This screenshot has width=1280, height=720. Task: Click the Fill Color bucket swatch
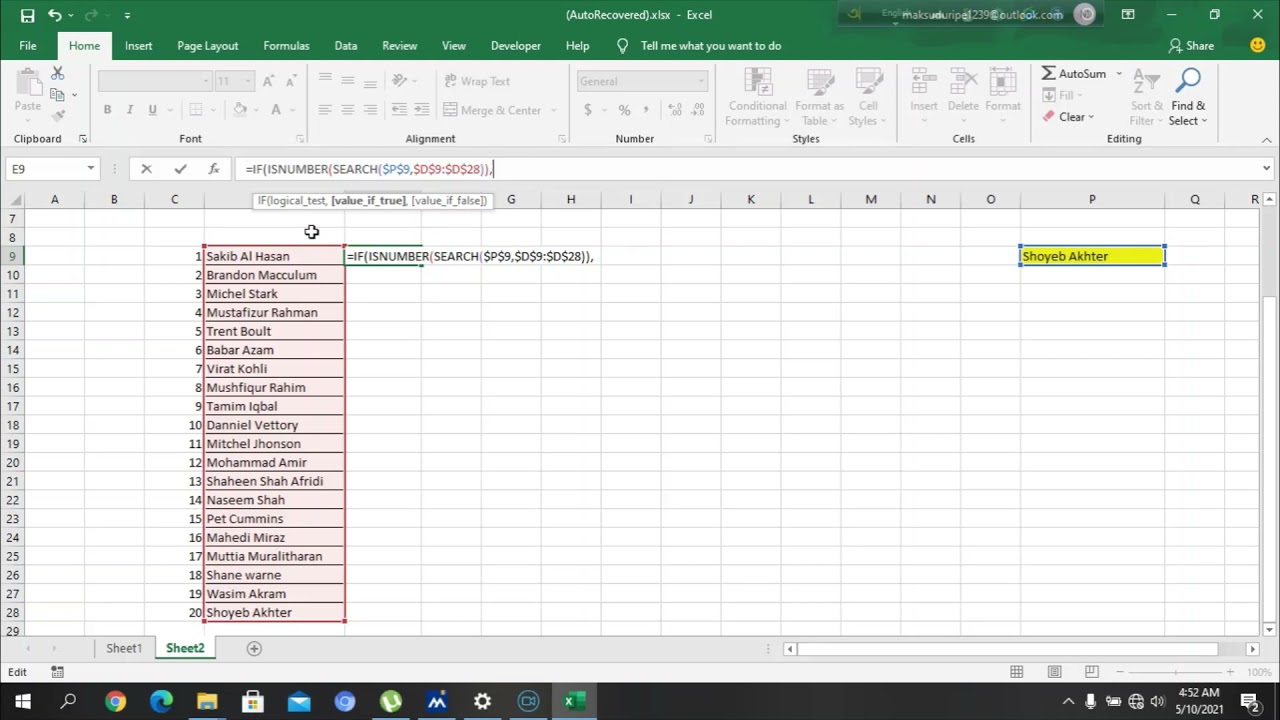(239, 110)
